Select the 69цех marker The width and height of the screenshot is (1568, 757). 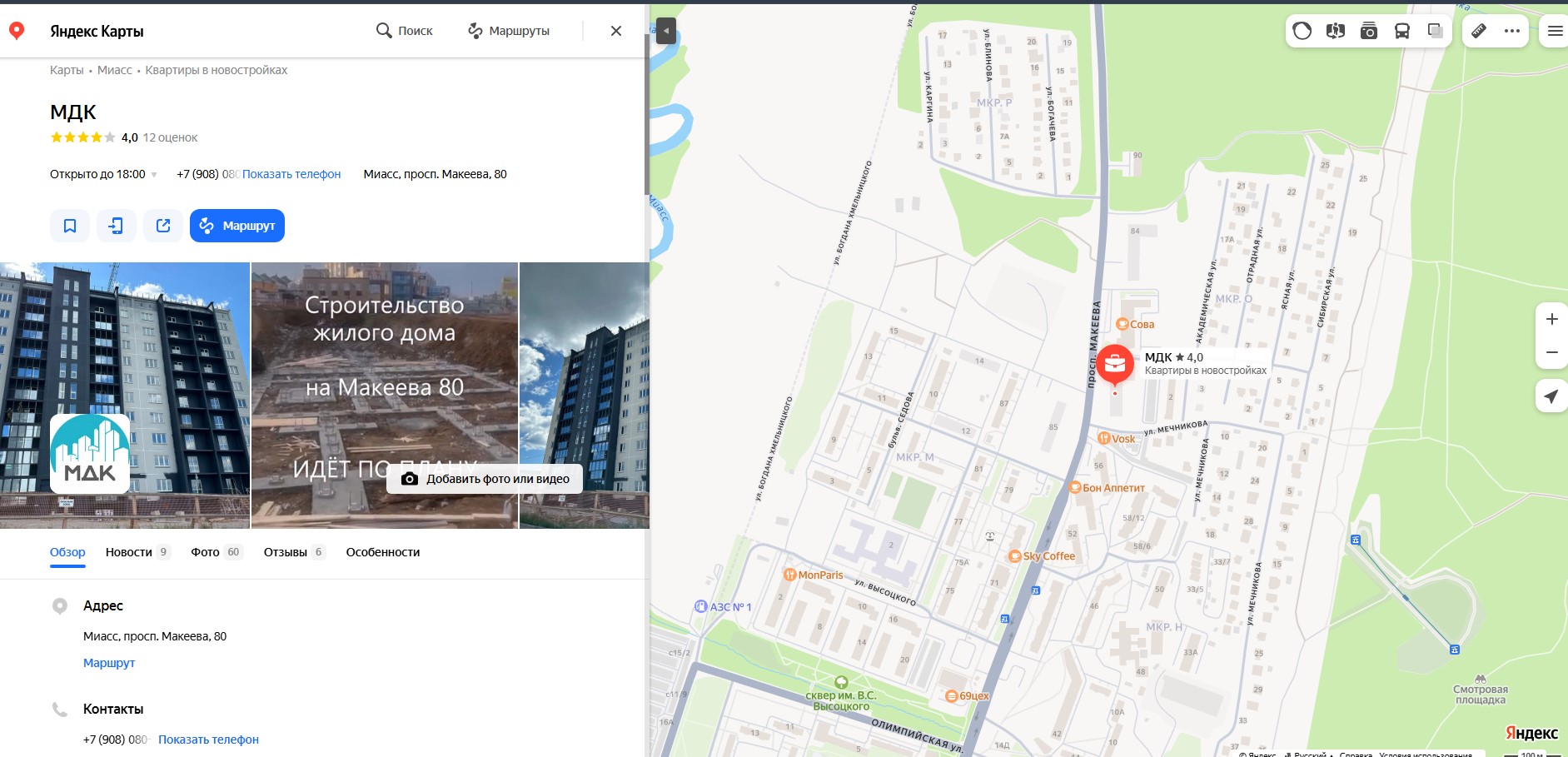click(968, 696)
